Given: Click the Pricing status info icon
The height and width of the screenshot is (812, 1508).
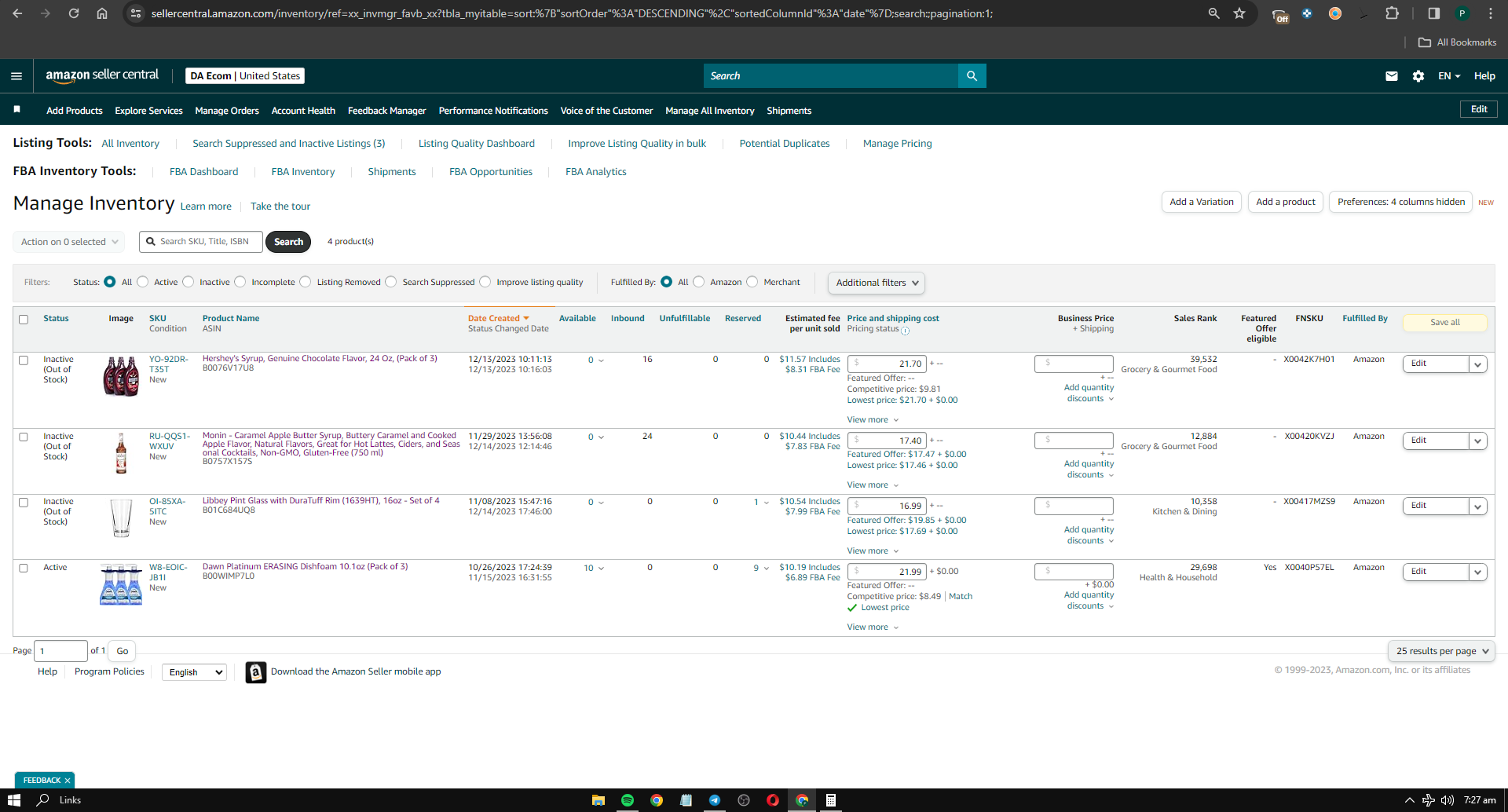Looking at the screenshot, I should click(905, 331).
